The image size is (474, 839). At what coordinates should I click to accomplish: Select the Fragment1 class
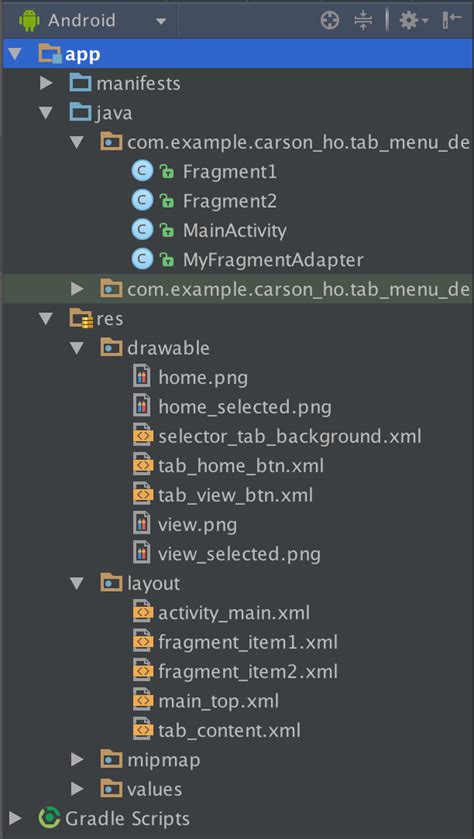point(230,172)
